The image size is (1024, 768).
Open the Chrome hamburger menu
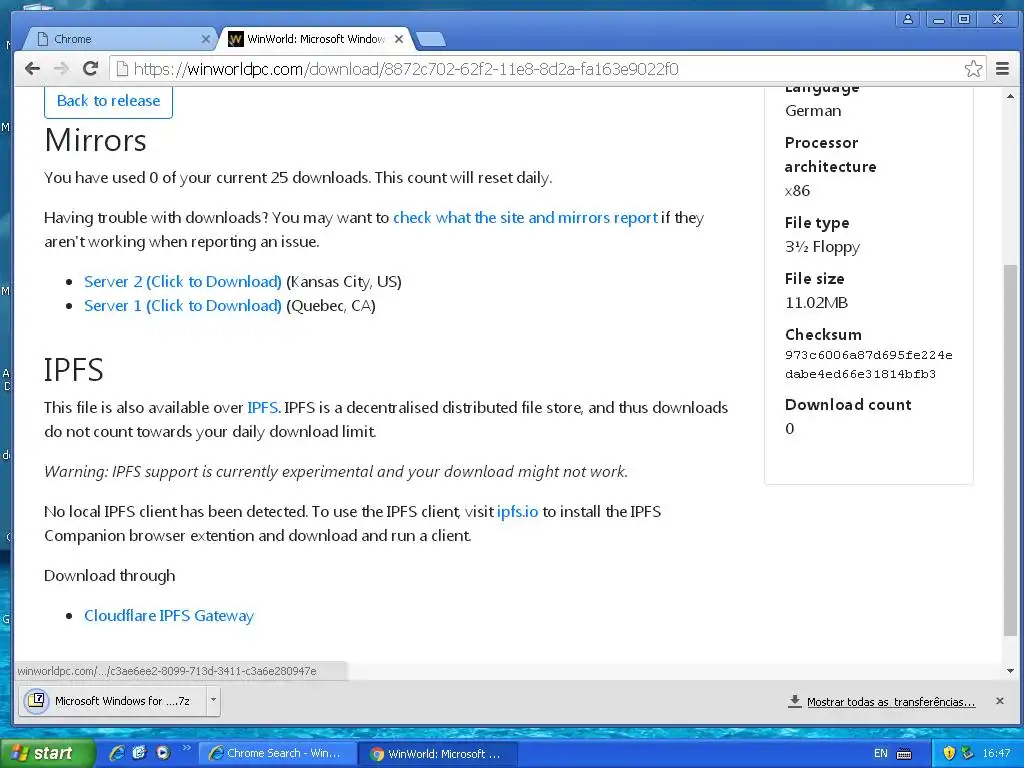pos(1002,69)
